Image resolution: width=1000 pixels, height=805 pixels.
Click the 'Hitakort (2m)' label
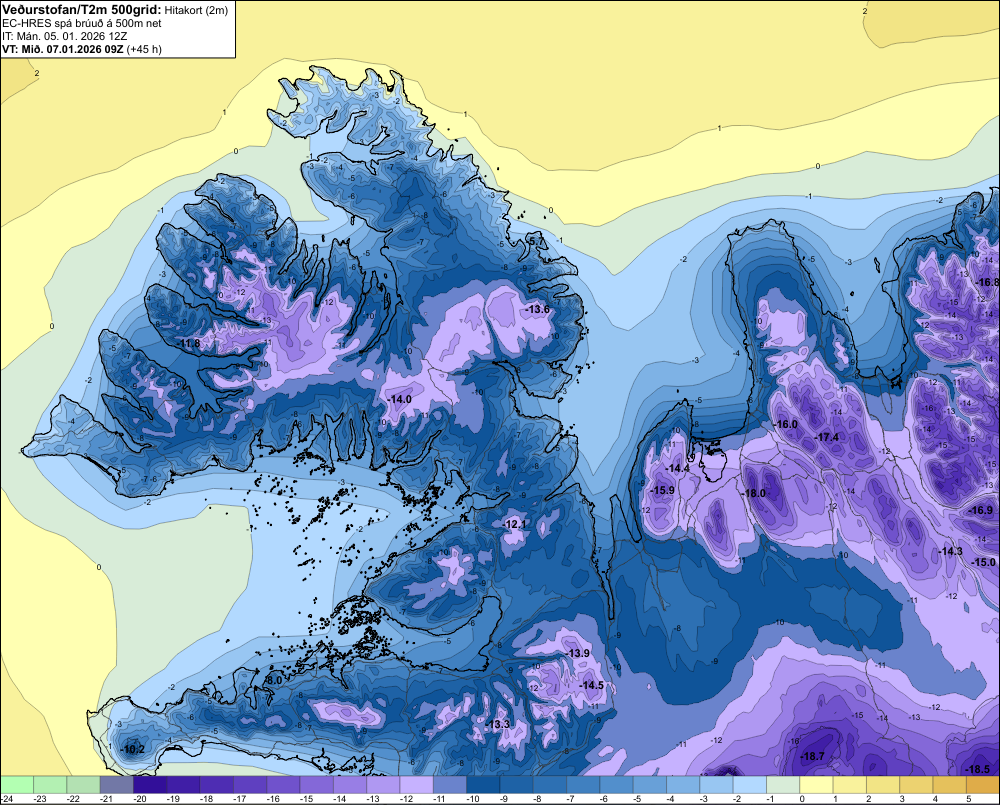(195, 10)
